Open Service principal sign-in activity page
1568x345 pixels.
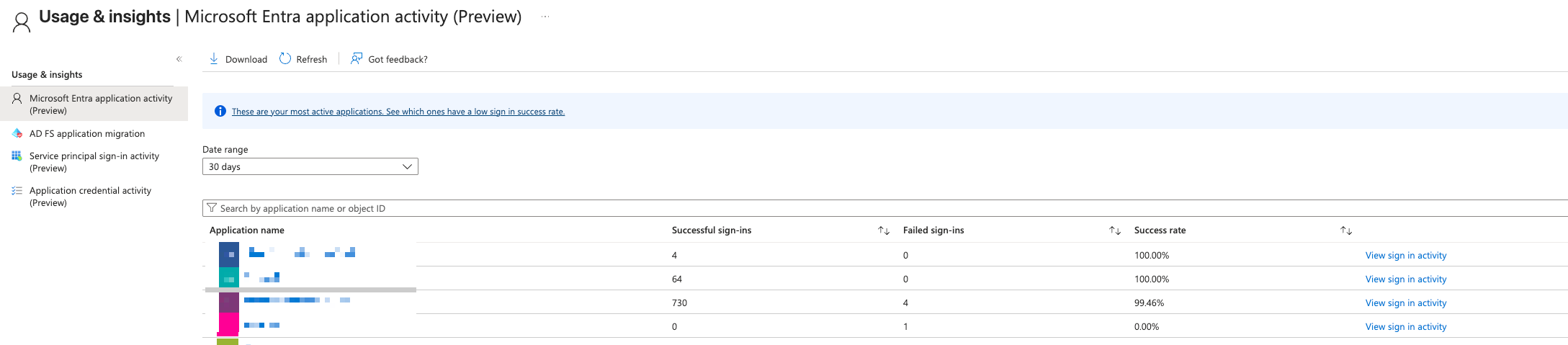pyautogui.click(x=94, y=162)
